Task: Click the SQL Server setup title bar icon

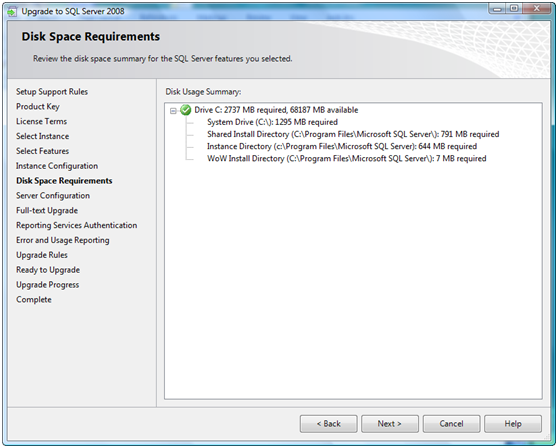Action: [x=12, y=12]
